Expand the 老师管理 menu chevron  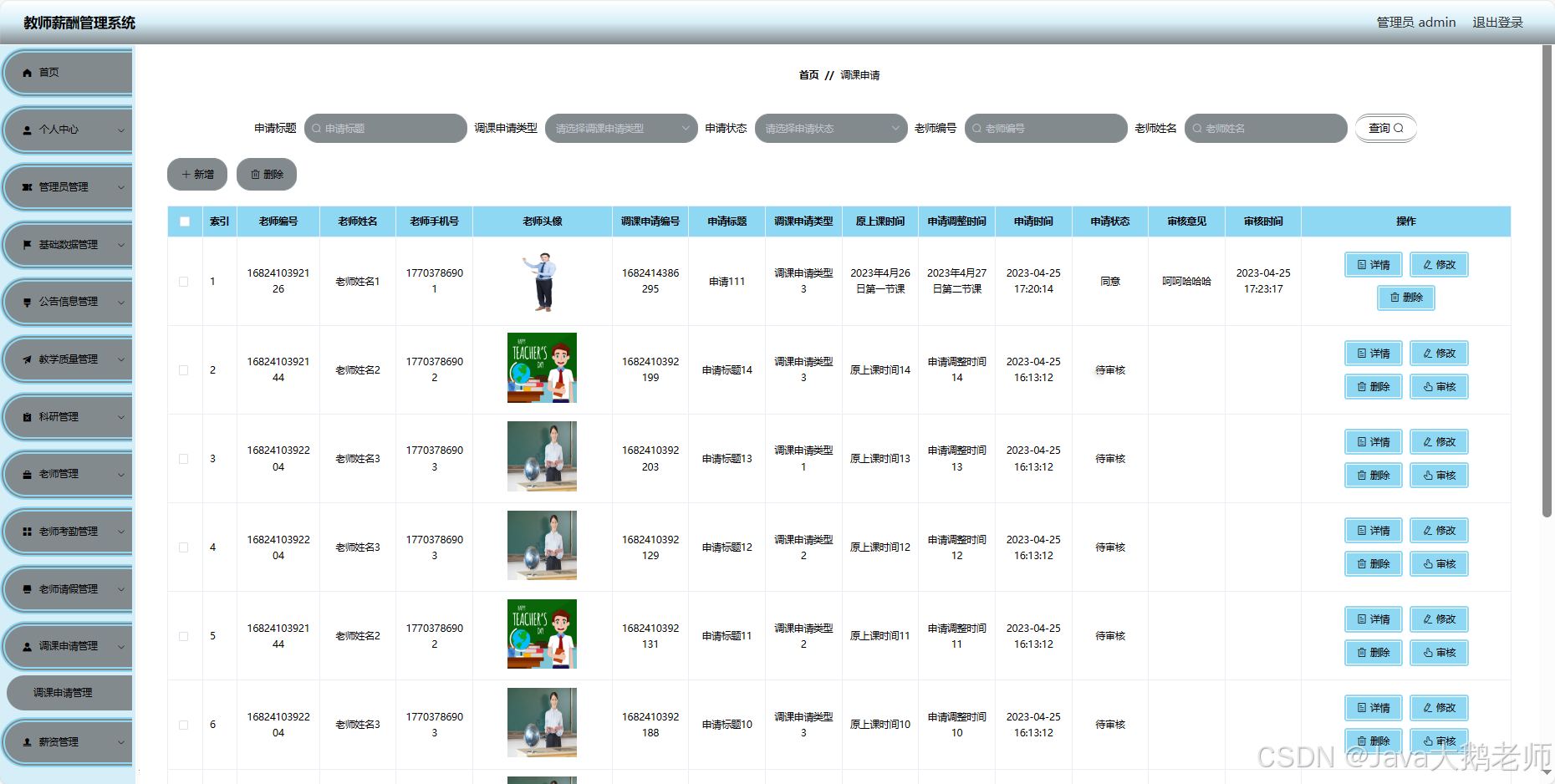click(121, 474)
